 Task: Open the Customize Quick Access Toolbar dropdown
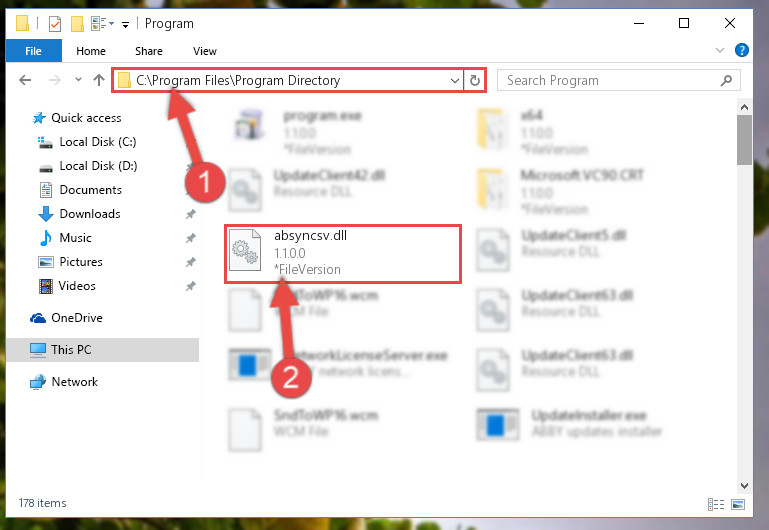(126, 25)
